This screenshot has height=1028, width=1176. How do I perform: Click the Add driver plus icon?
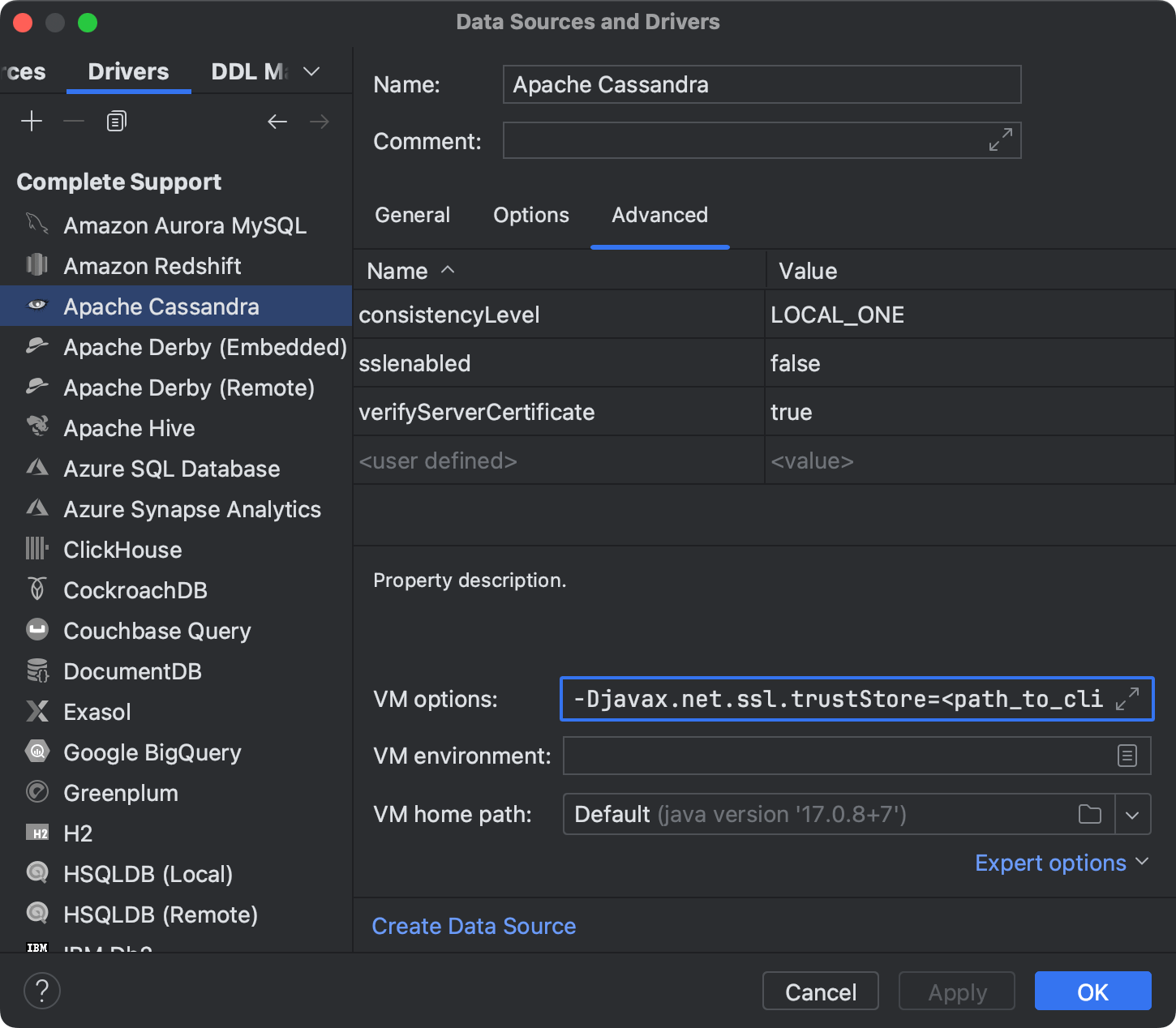(32, 122)
